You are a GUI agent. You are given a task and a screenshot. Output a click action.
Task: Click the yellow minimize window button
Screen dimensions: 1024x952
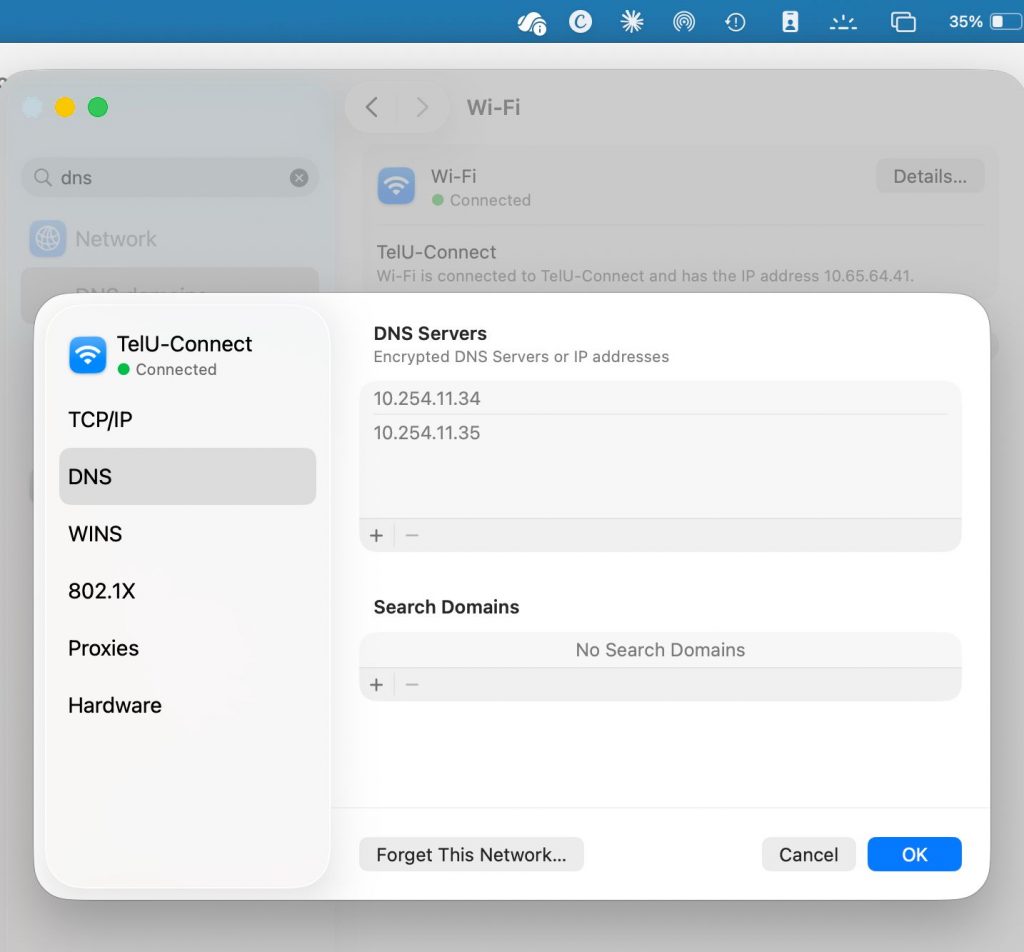65,107
